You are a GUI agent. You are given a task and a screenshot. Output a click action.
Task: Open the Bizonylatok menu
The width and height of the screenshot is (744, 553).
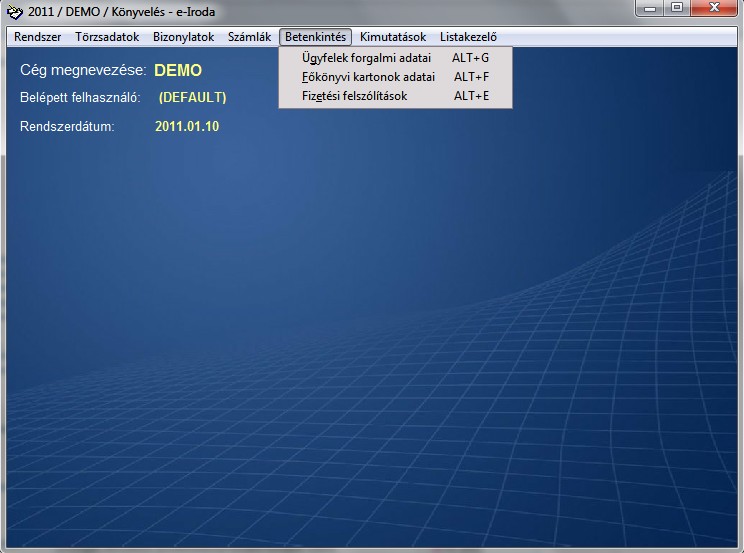tap(184, 37)
